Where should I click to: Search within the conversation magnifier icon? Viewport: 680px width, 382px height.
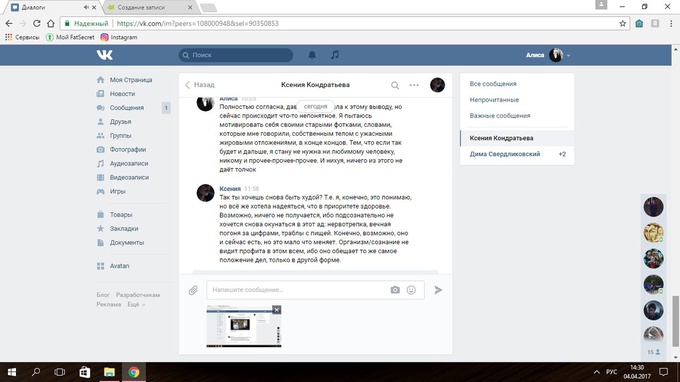pyautogui.click(x=395, y=85)
